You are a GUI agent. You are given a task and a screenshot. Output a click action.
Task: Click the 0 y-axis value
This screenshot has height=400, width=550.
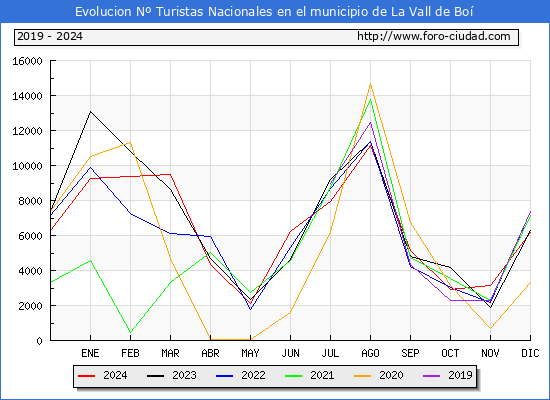click(x=39, y=341)
